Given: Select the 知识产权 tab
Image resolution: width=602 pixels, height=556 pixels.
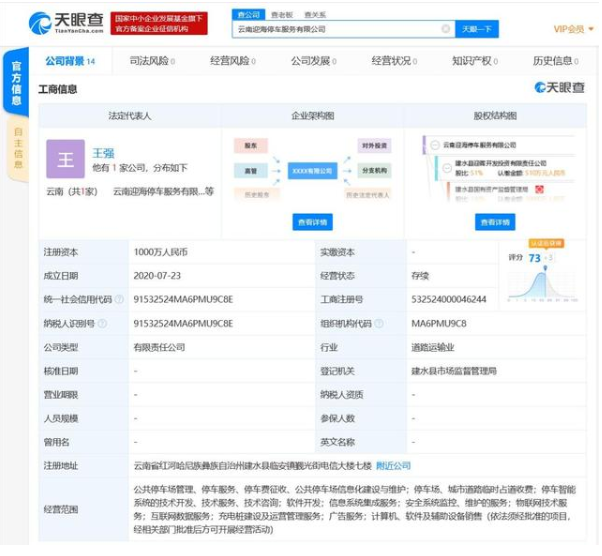Looking at the screenshot, I should click(473, 61).
